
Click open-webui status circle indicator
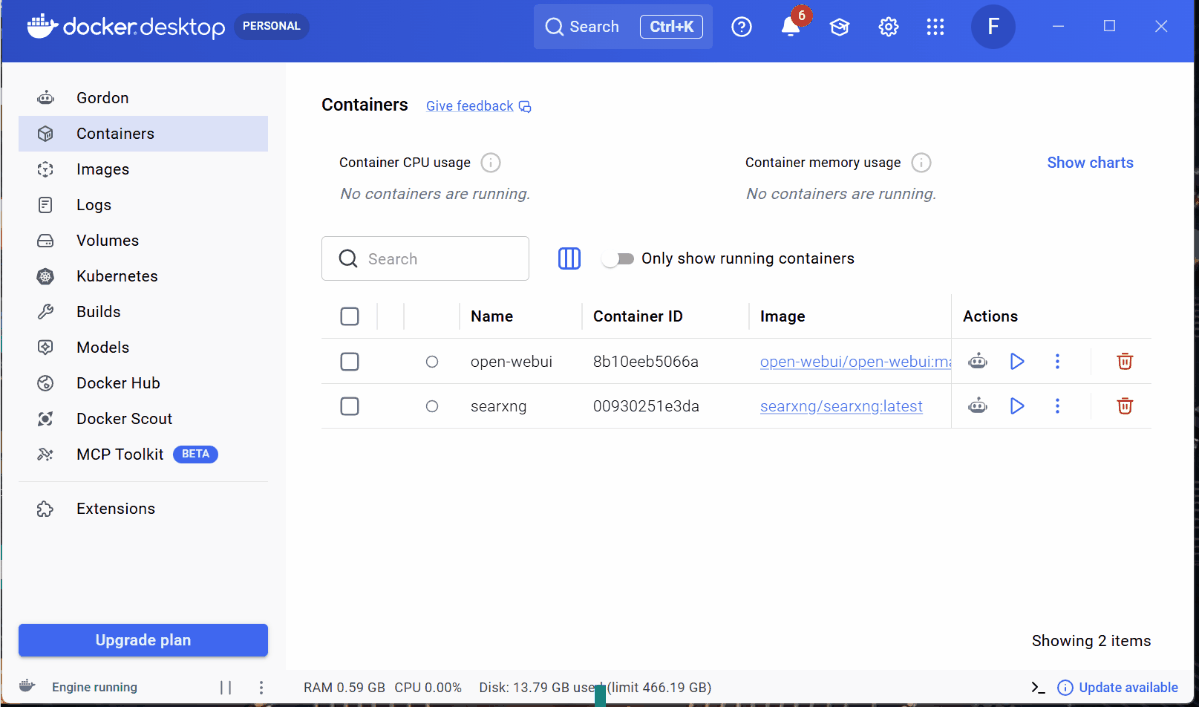point(432,362)
